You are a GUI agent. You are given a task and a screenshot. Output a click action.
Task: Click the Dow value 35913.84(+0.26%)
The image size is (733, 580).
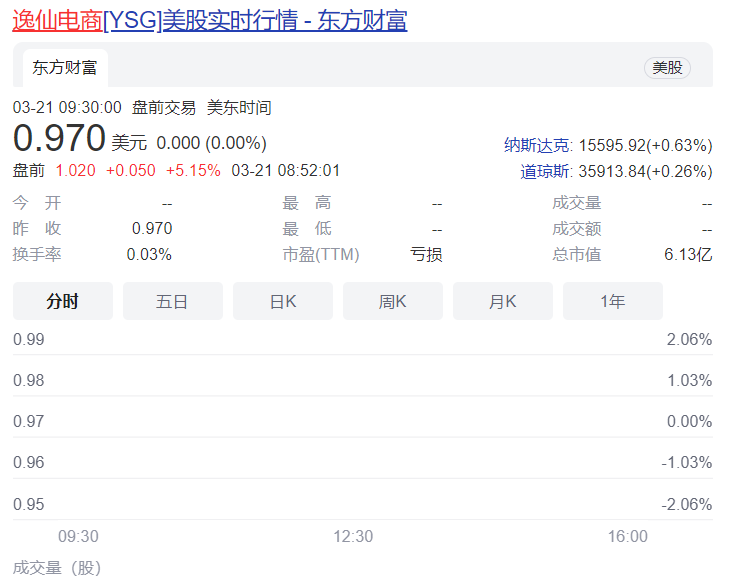(646, 172)
